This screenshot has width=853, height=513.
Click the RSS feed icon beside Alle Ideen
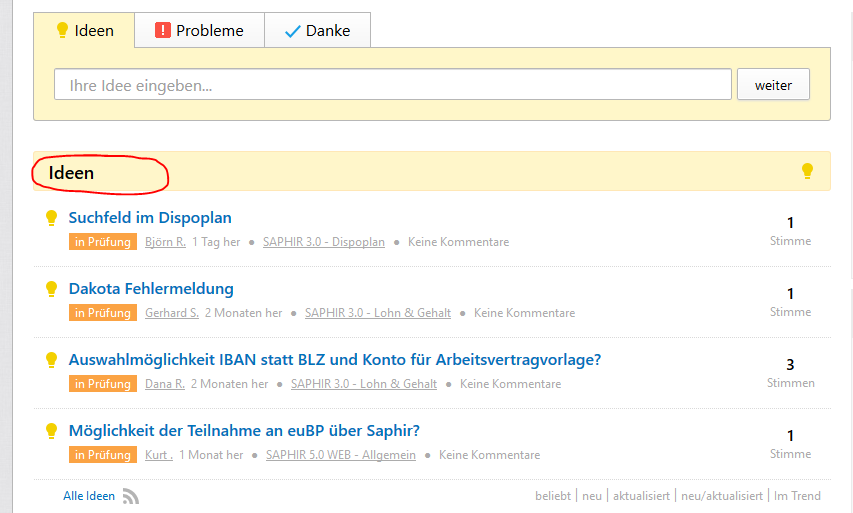(x=131, y=496)
